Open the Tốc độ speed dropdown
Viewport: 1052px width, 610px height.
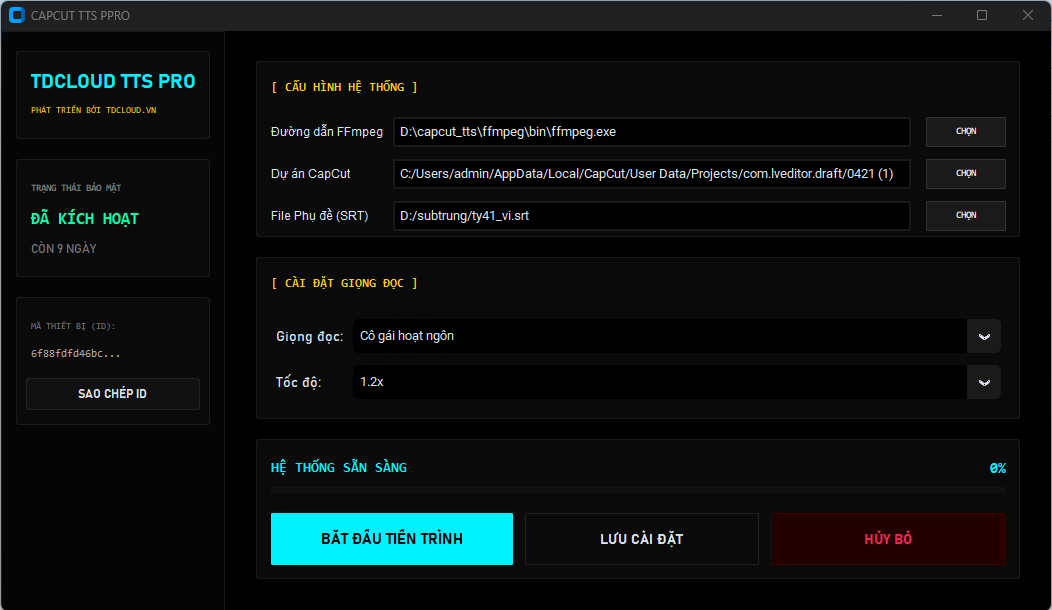(x=676, y=382)
